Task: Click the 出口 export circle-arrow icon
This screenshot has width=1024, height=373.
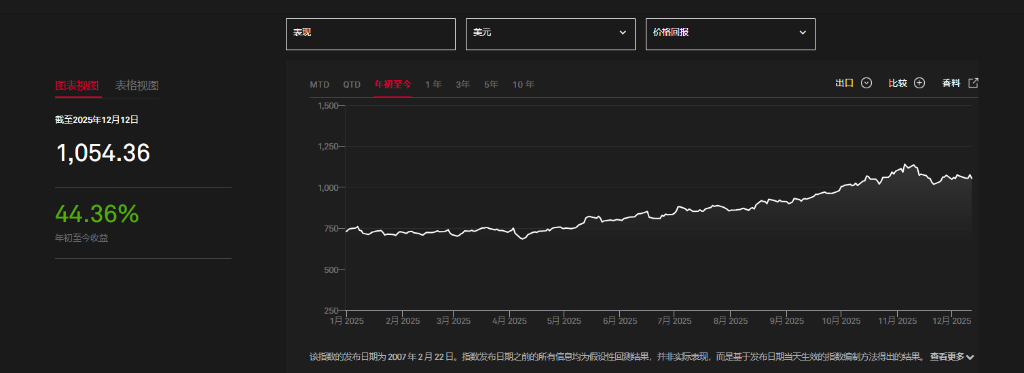Action: 867,83
